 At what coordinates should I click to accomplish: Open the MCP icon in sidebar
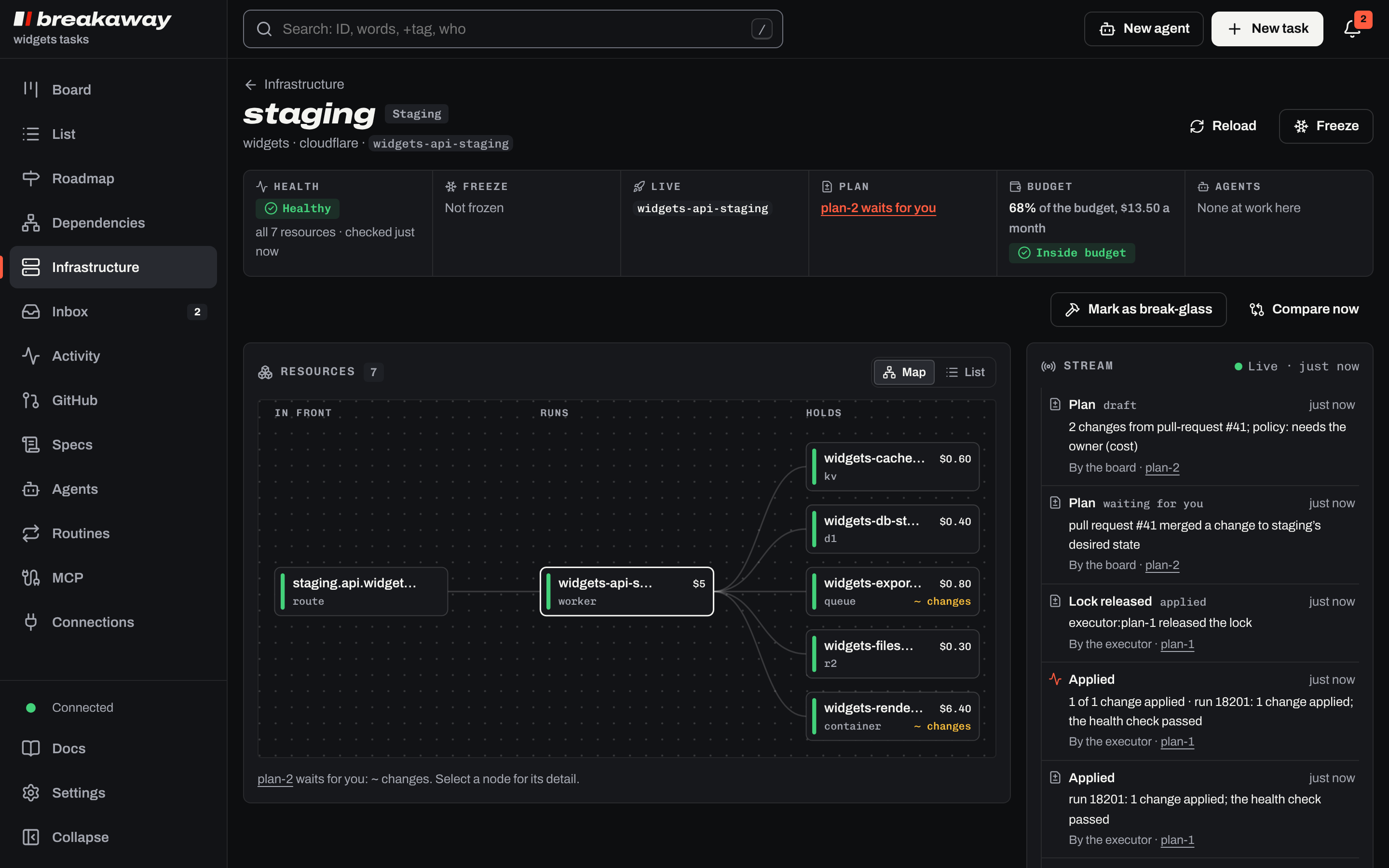pyautogui.click(x=30, y=578)
